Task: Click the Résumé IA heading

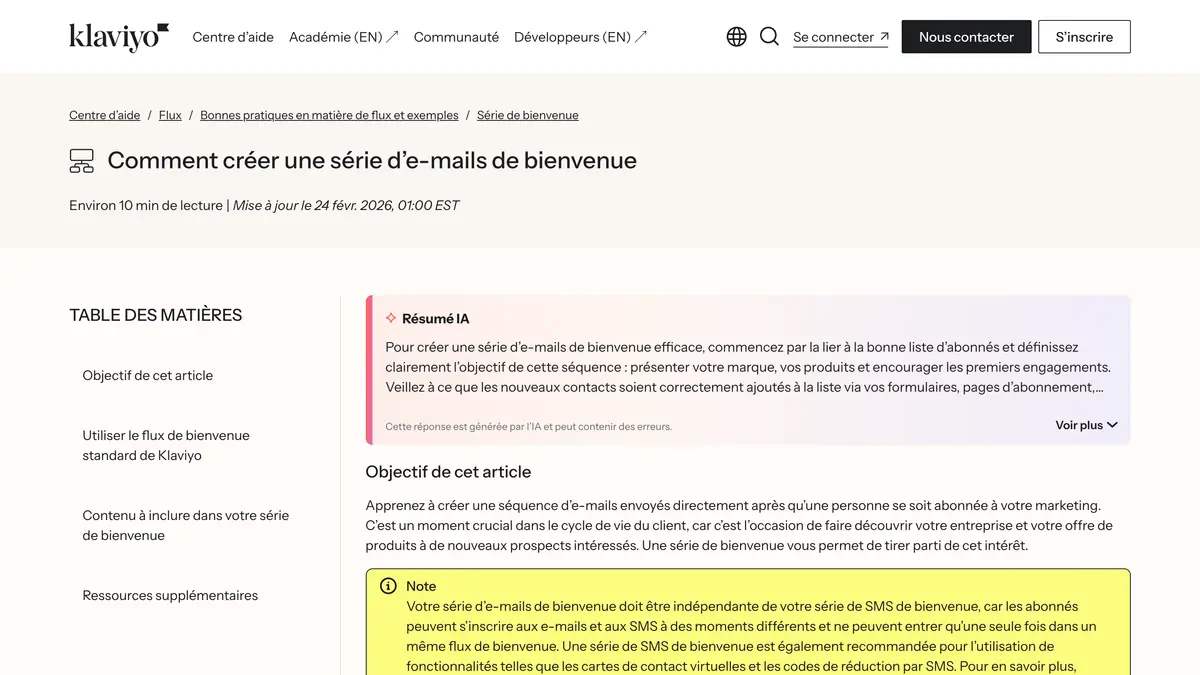Action: [435, 319]
